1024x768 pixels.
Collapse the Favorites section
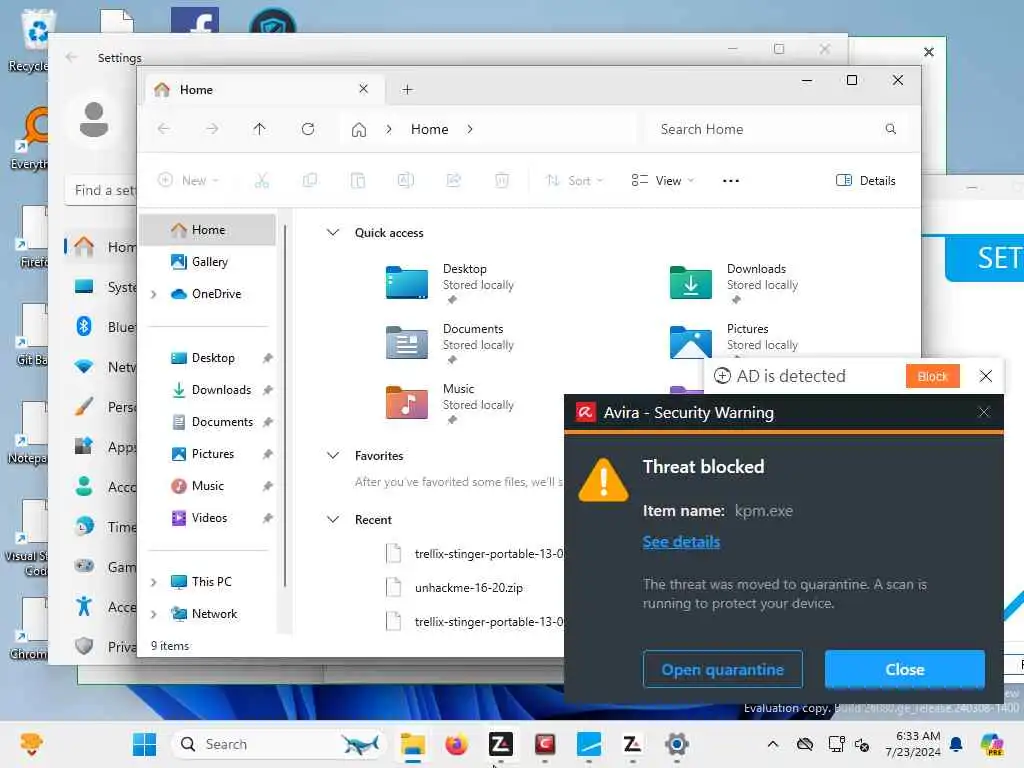click(333, 455)
